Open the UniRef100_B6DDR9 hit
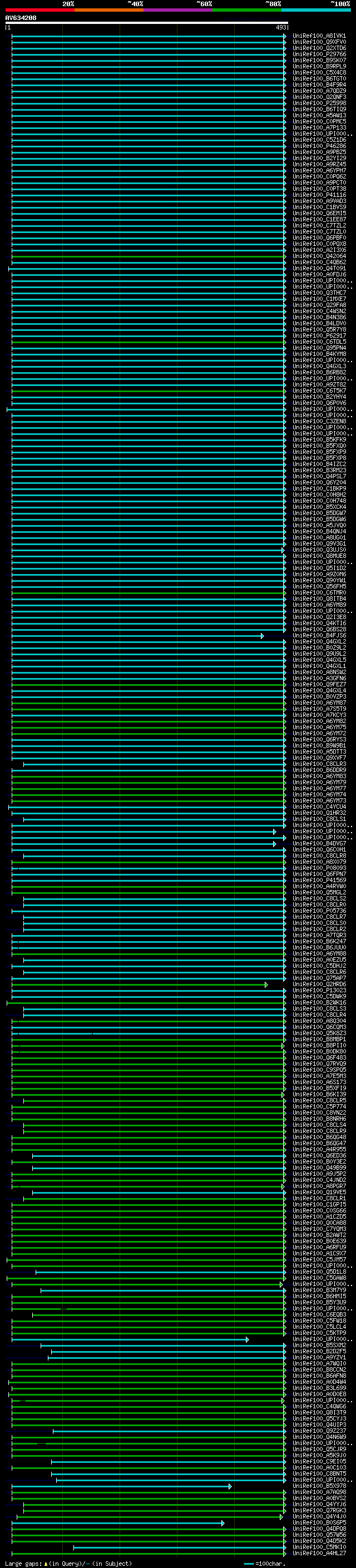 pos(319,770)
